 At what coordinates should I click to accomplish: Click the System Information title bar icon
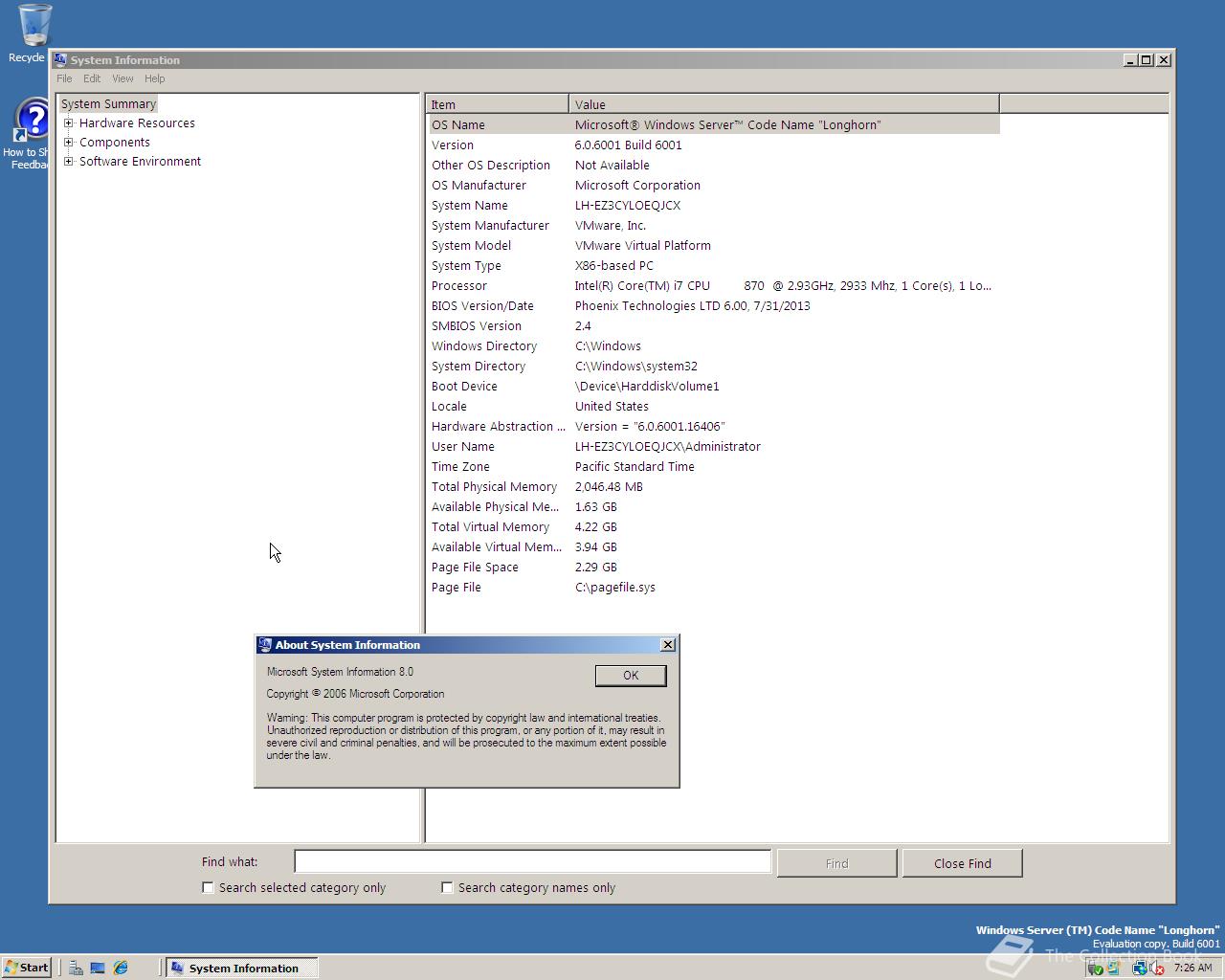click(60, 59)
